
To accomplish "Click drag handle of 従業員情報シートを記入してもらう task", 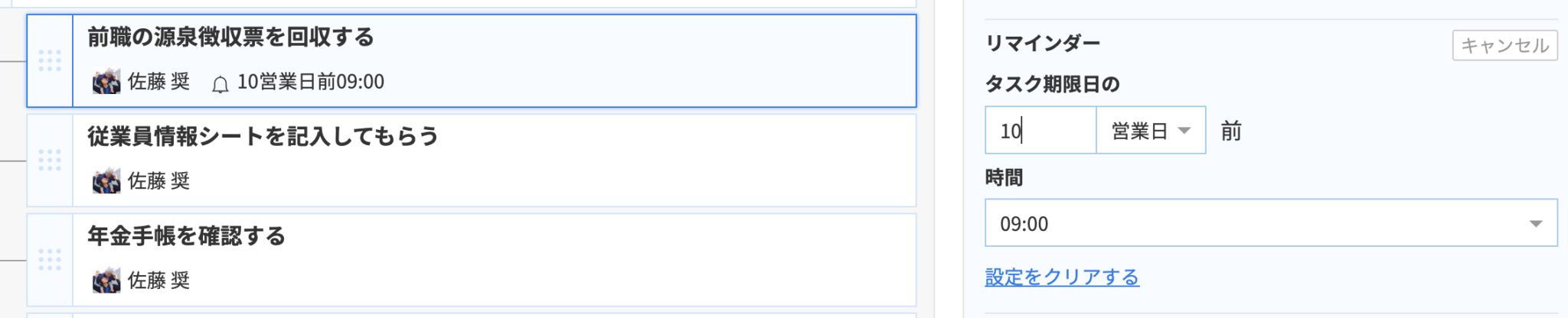I will tap(50, 160).
